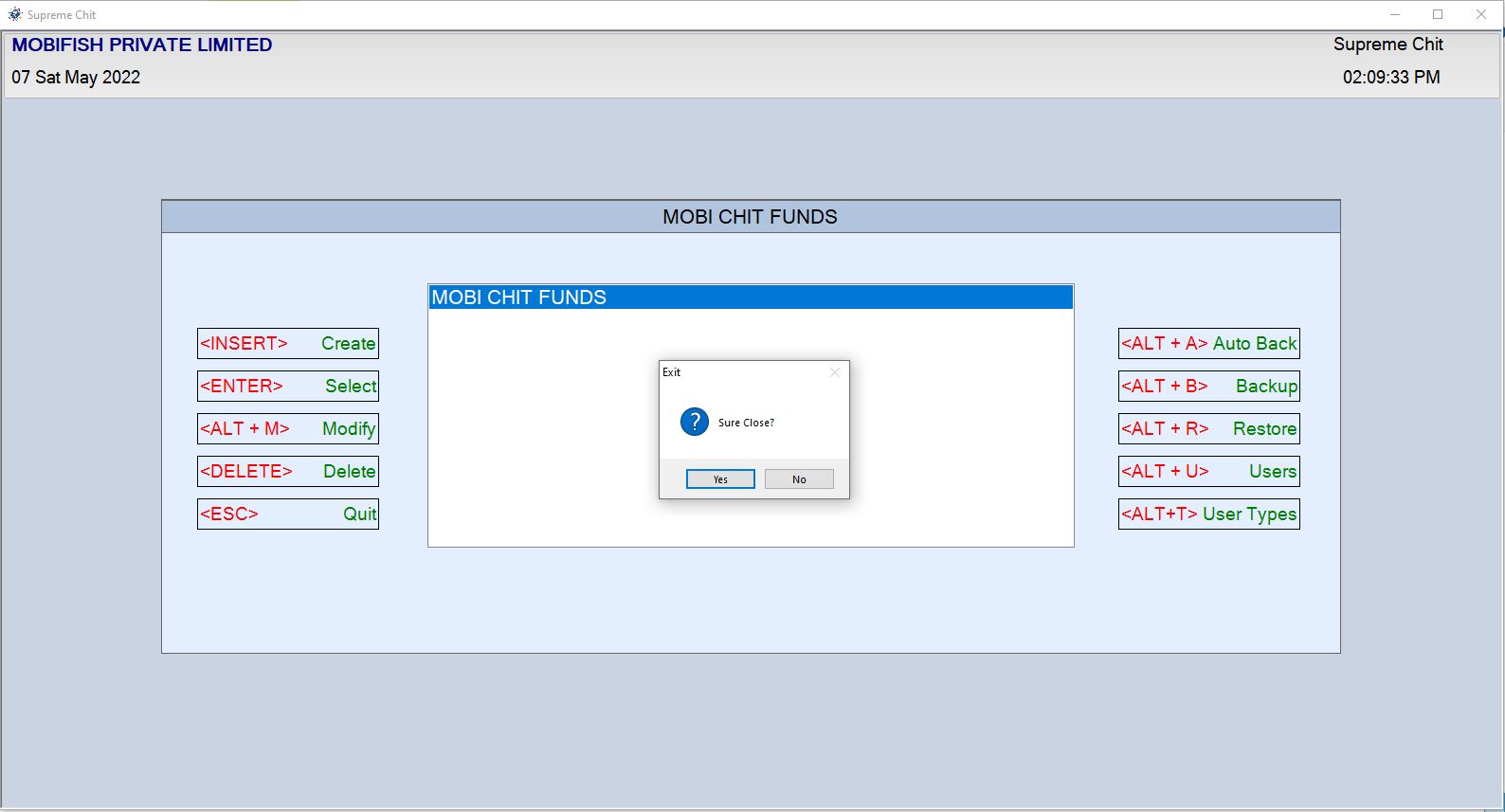Viewport: 1505px width, 812px height.
Task: Click the DELETE Delete button
Action: coord(288,471)
